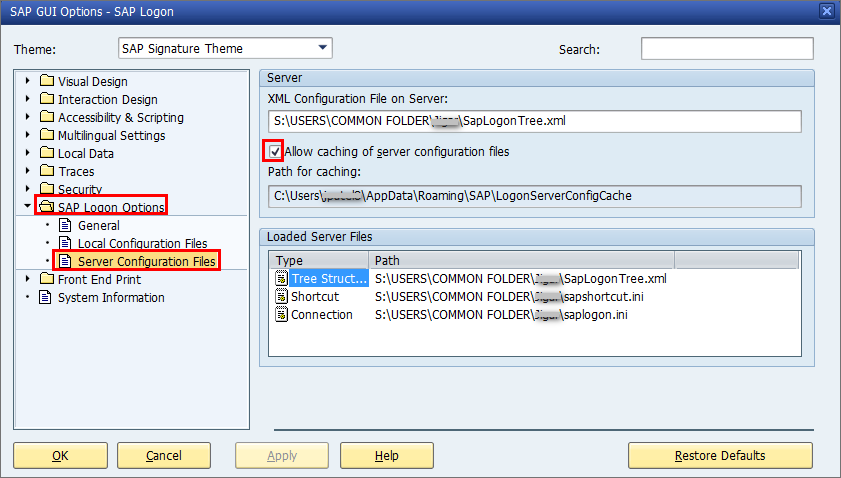Click the Type column header

point(319,260)
